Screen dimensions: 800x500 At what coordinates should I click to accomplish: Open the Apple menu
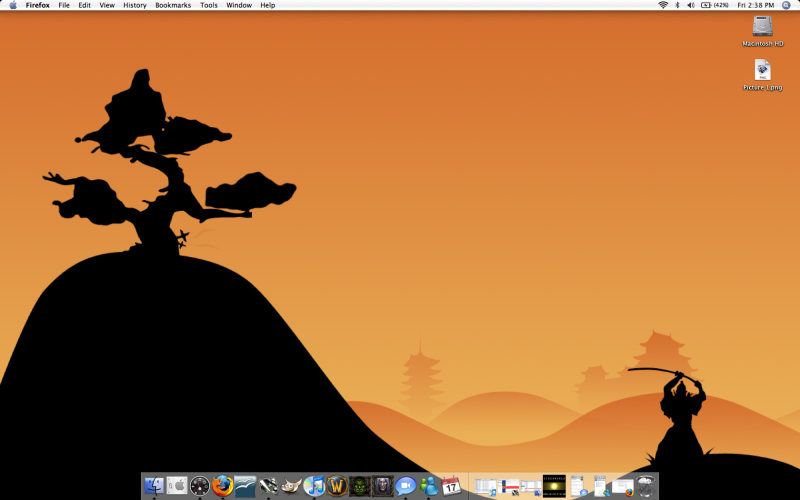(13, 5)
